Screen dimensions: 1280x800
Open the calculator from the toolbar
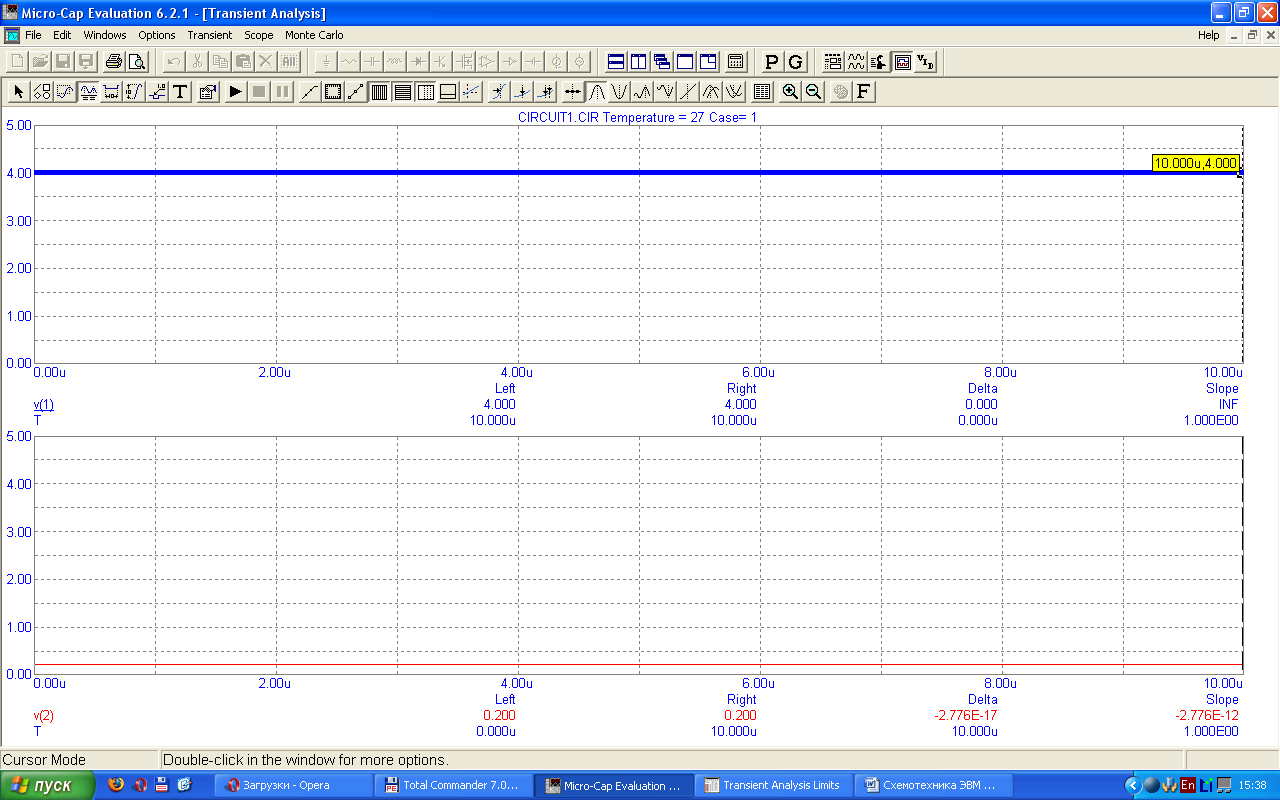point(735,62)
